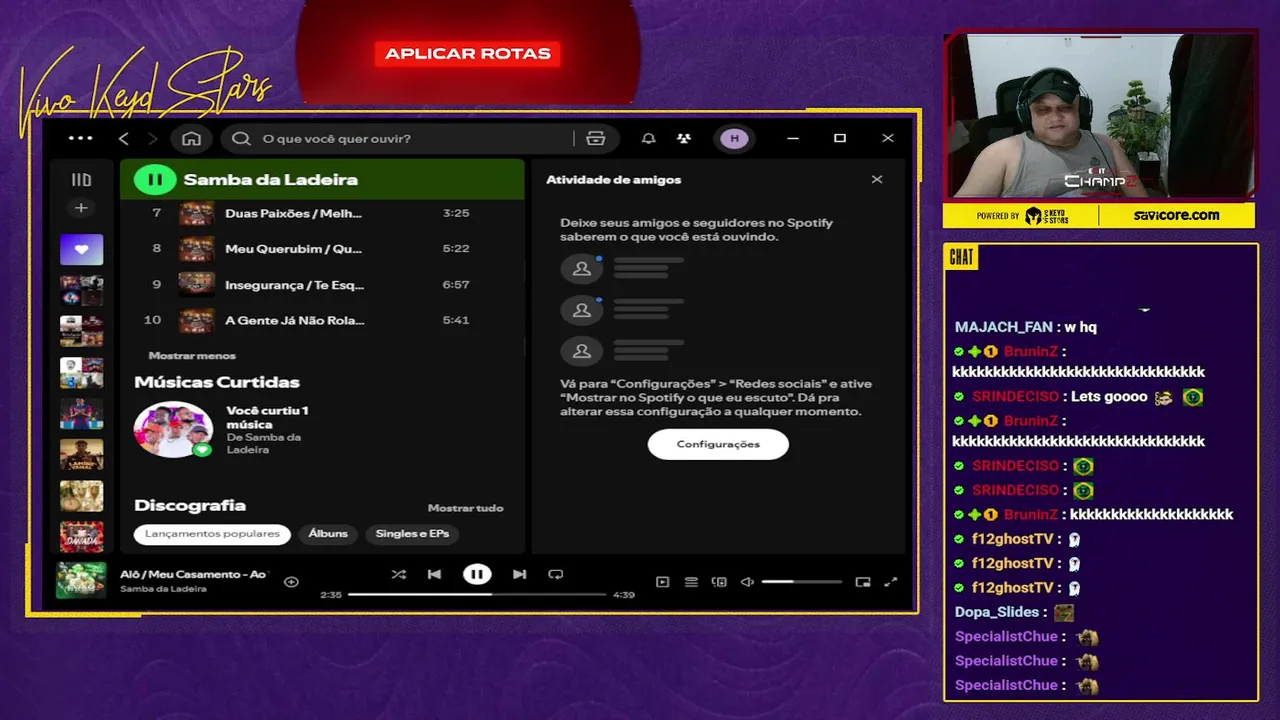
Task: Mute the volume speaker icon
Action: [x=747, y=582]
